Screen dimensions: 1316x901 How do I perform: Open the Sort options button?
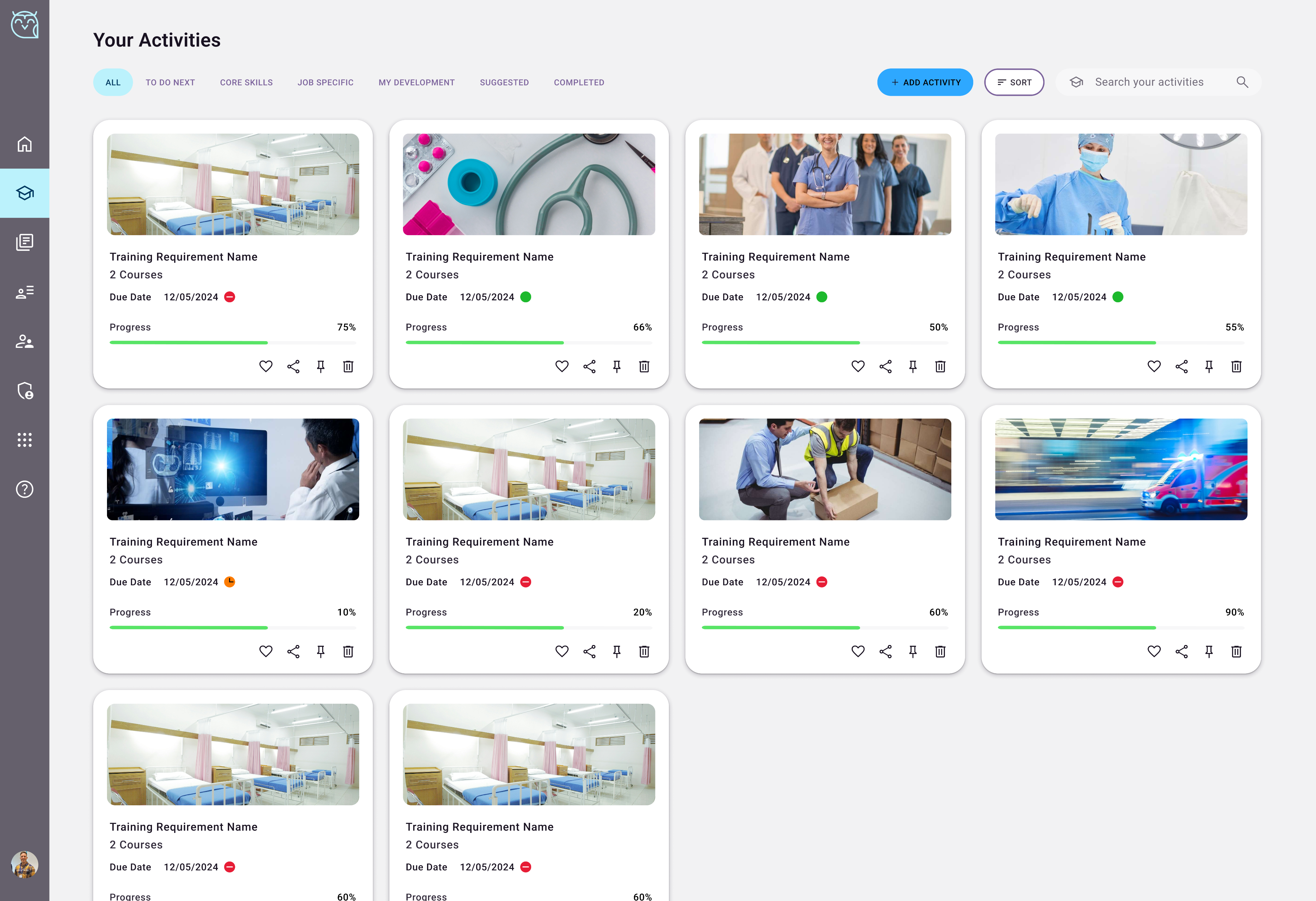(x=1014, y=82)
